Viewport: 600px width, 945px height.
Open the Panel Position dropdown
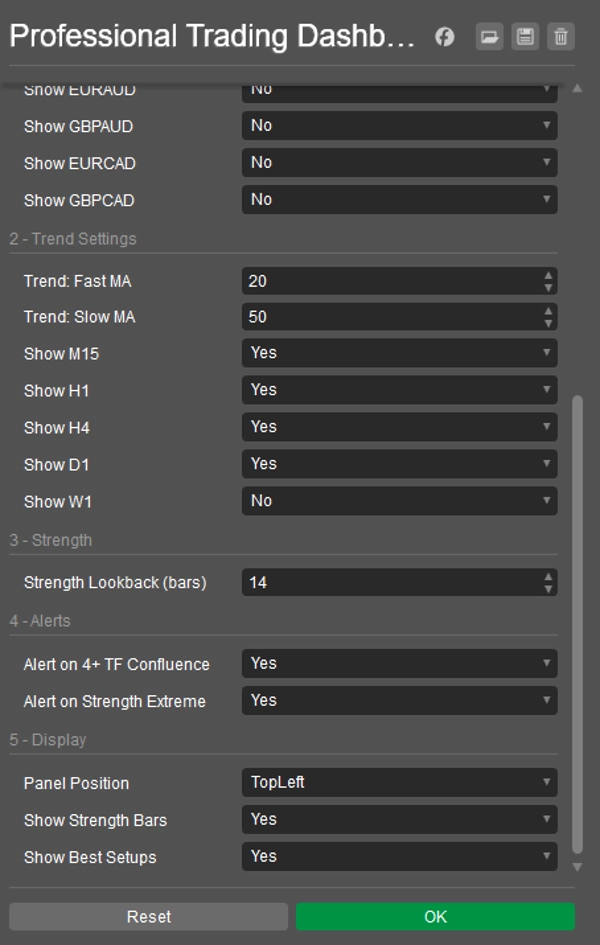click(399, 783)
